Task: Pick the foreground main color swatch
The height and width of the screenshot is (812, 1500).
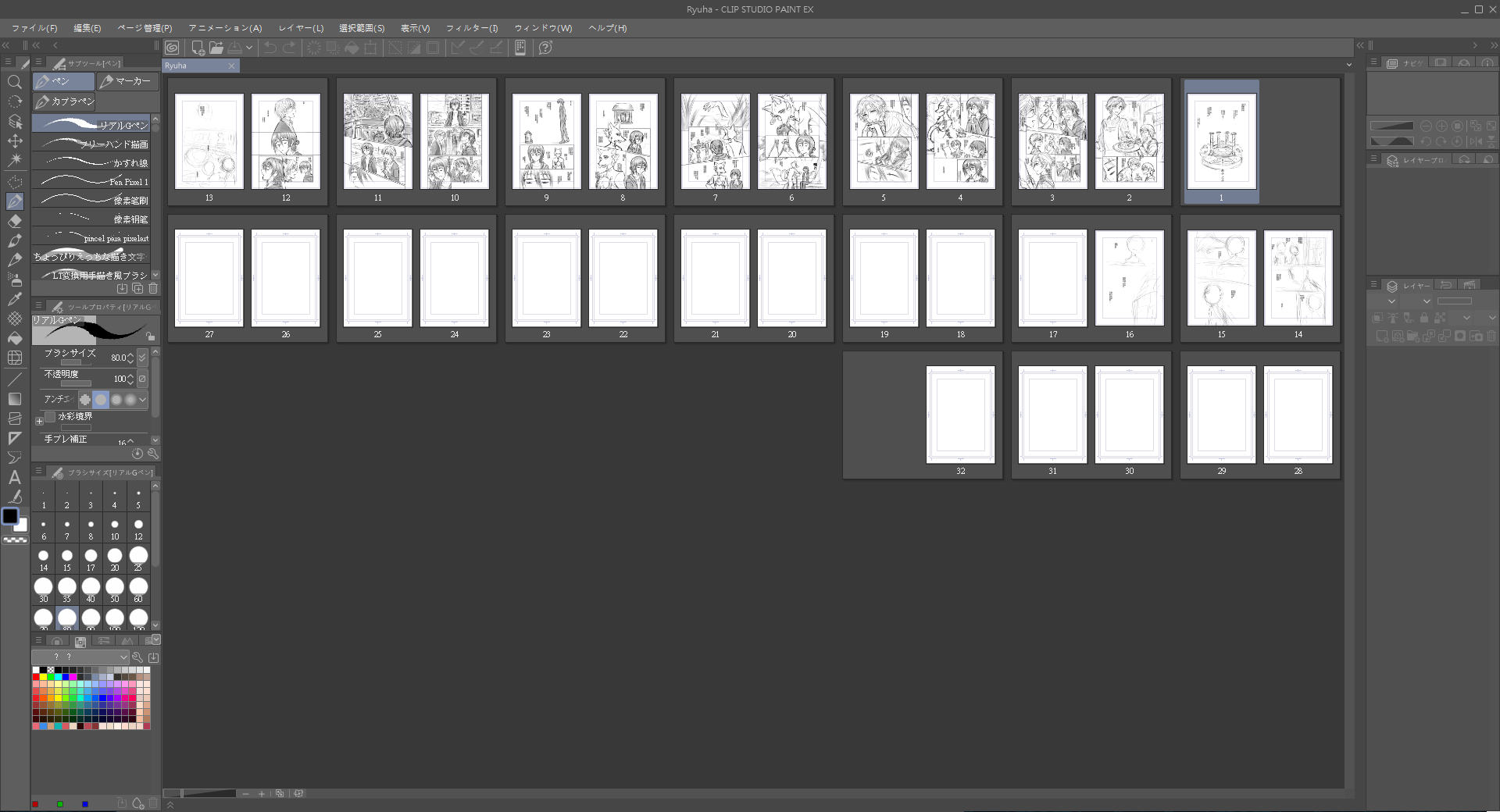Action: 10,516
